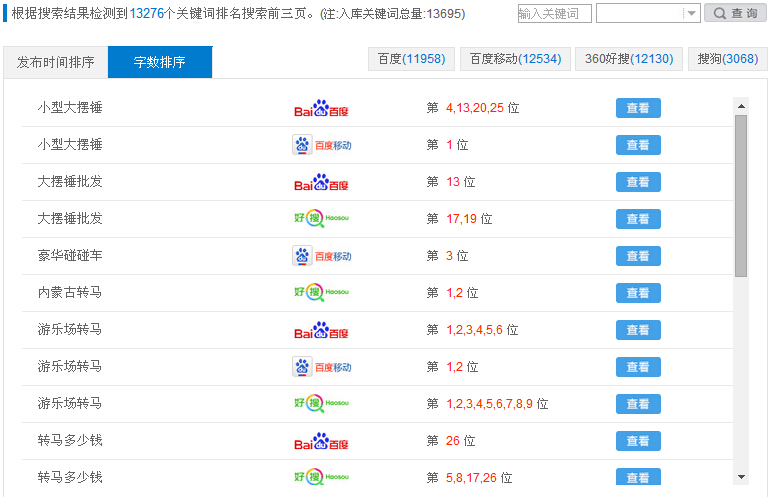Click 查看 for 大摆锤批发 ranked 17,19
The height and width of the screenshot is (497, 770).
638,219
